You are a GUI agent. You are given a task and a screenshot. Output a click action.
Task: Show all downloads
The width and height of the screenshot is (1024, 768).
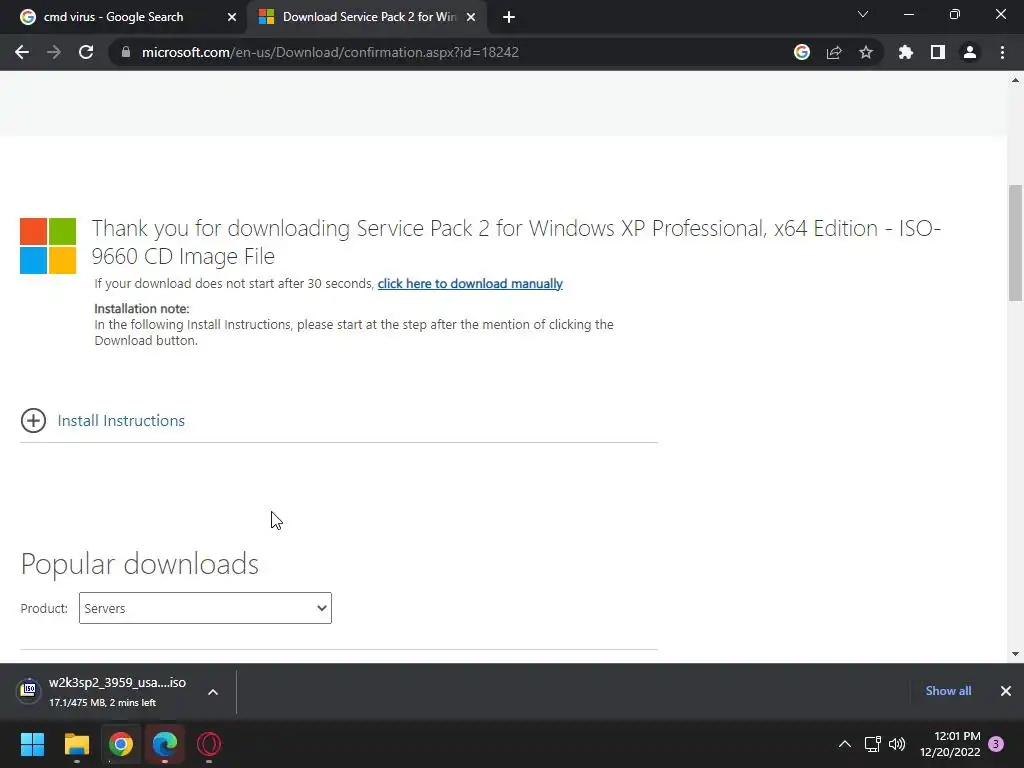coord(948,691)
